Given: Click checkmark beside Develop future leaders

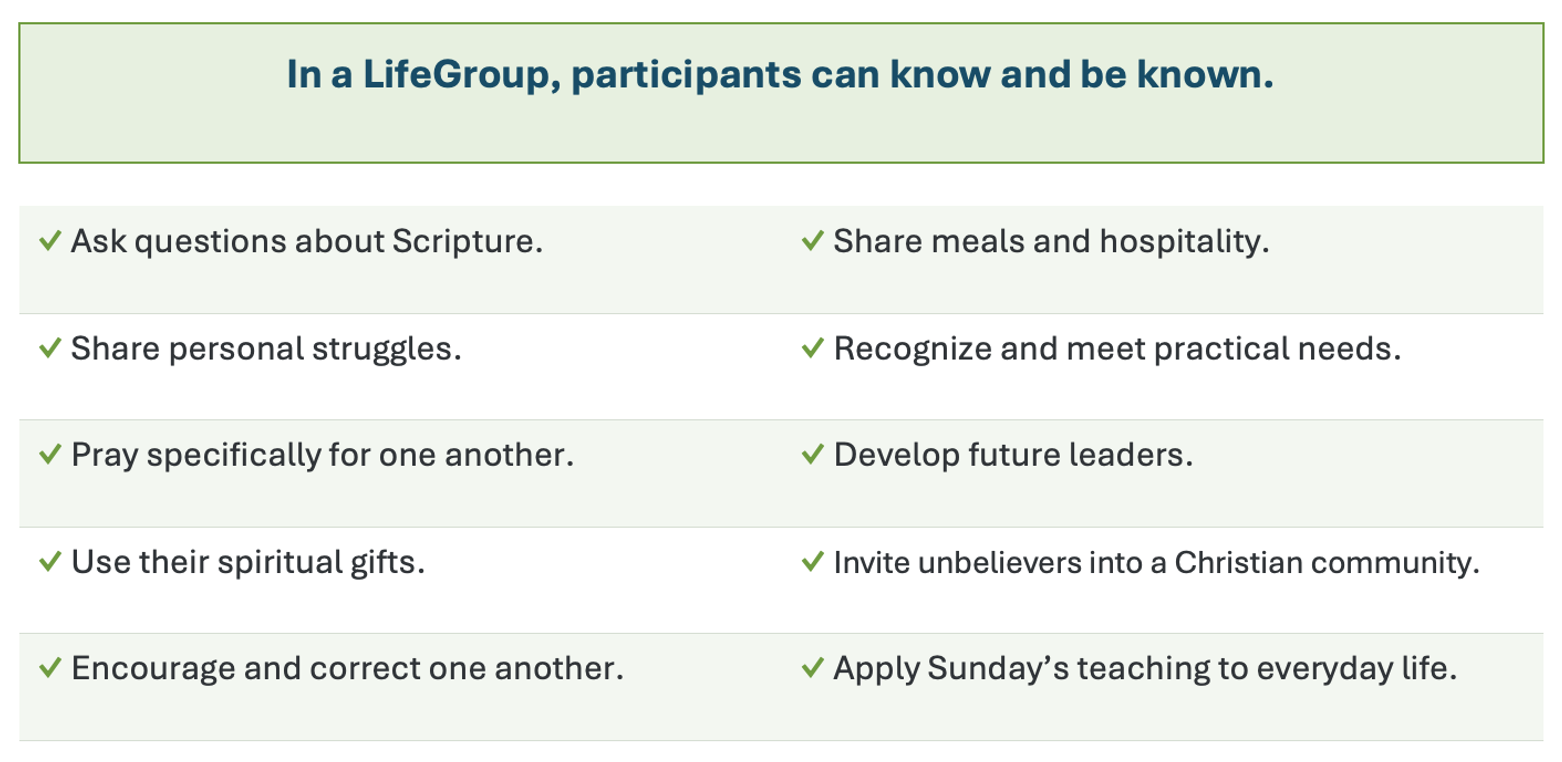Looking at the screenshot, I should [x=812, y=455].
